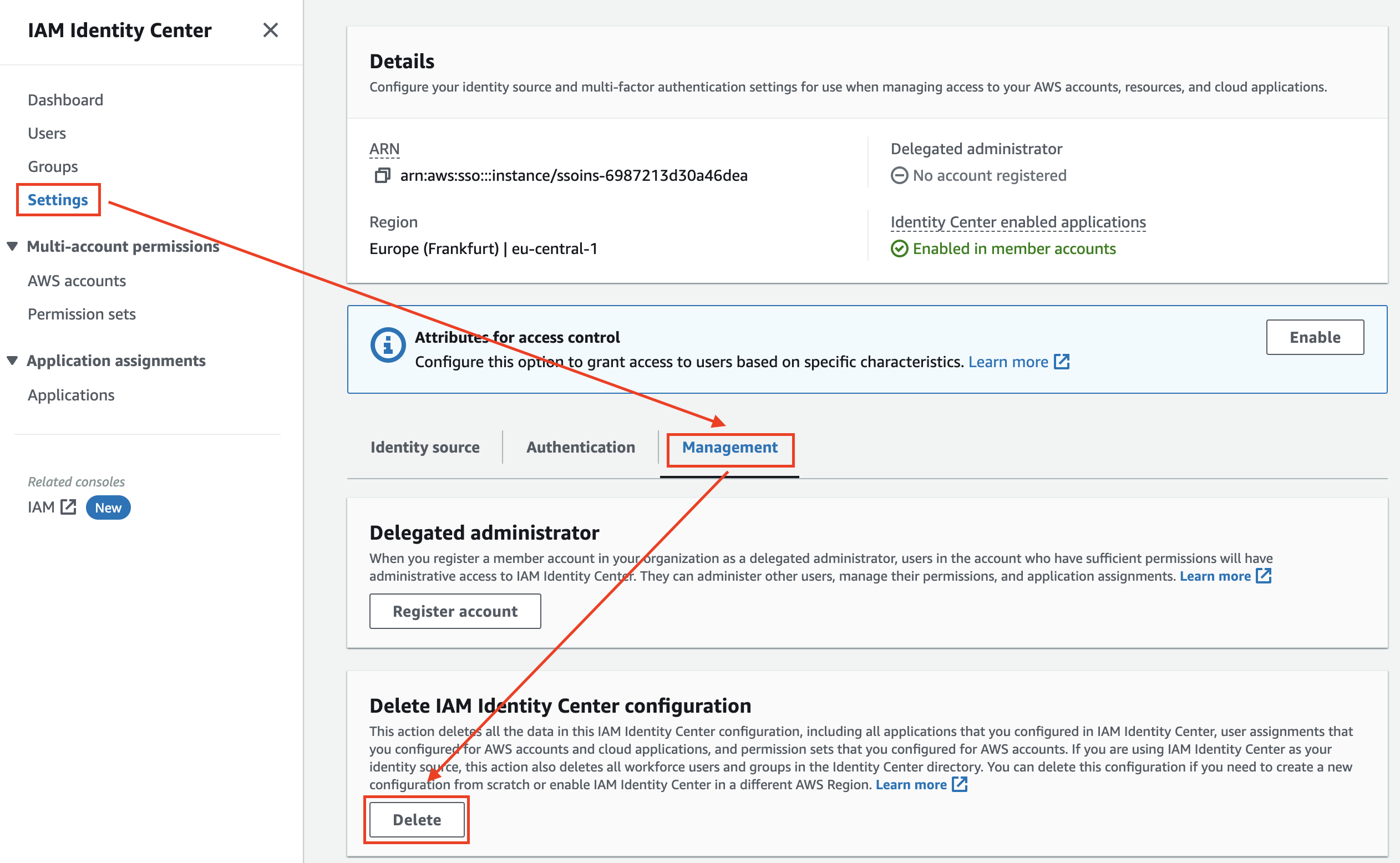Select the Management tab
Image resolution: width=1400 pixels, height=863 pixels.
tap(729, 447)
